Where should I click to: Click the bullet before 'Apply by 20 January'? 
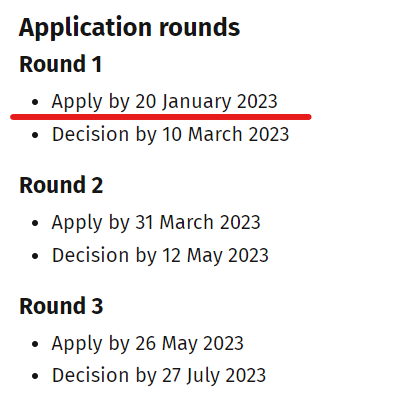pyautogui.click(x=35, y=102)
